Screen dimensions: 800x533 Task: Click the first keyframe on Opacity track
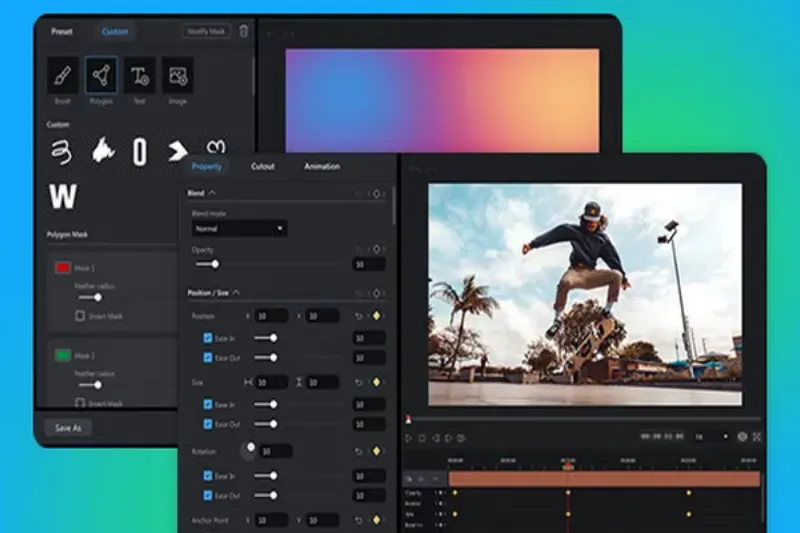click(x=455, y=493)
